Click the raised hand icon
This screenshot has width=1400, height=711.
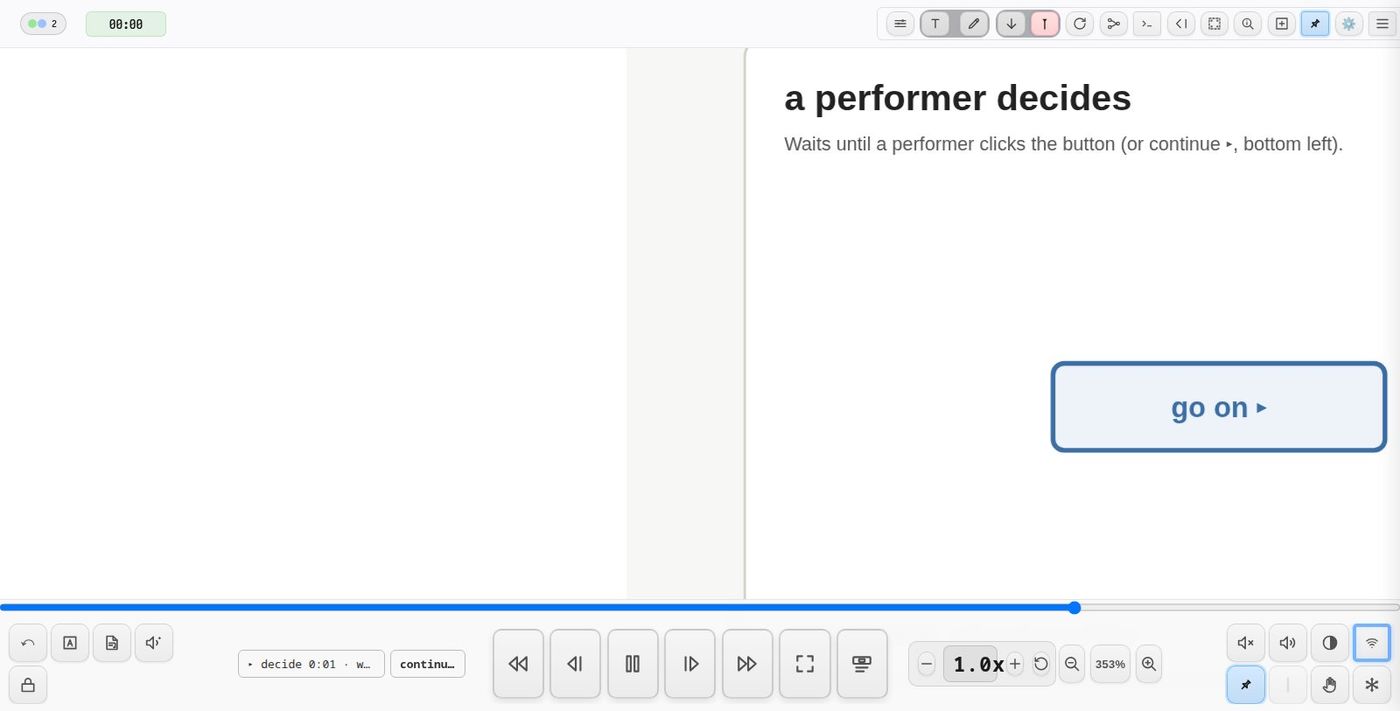(x=1330, y=685)
